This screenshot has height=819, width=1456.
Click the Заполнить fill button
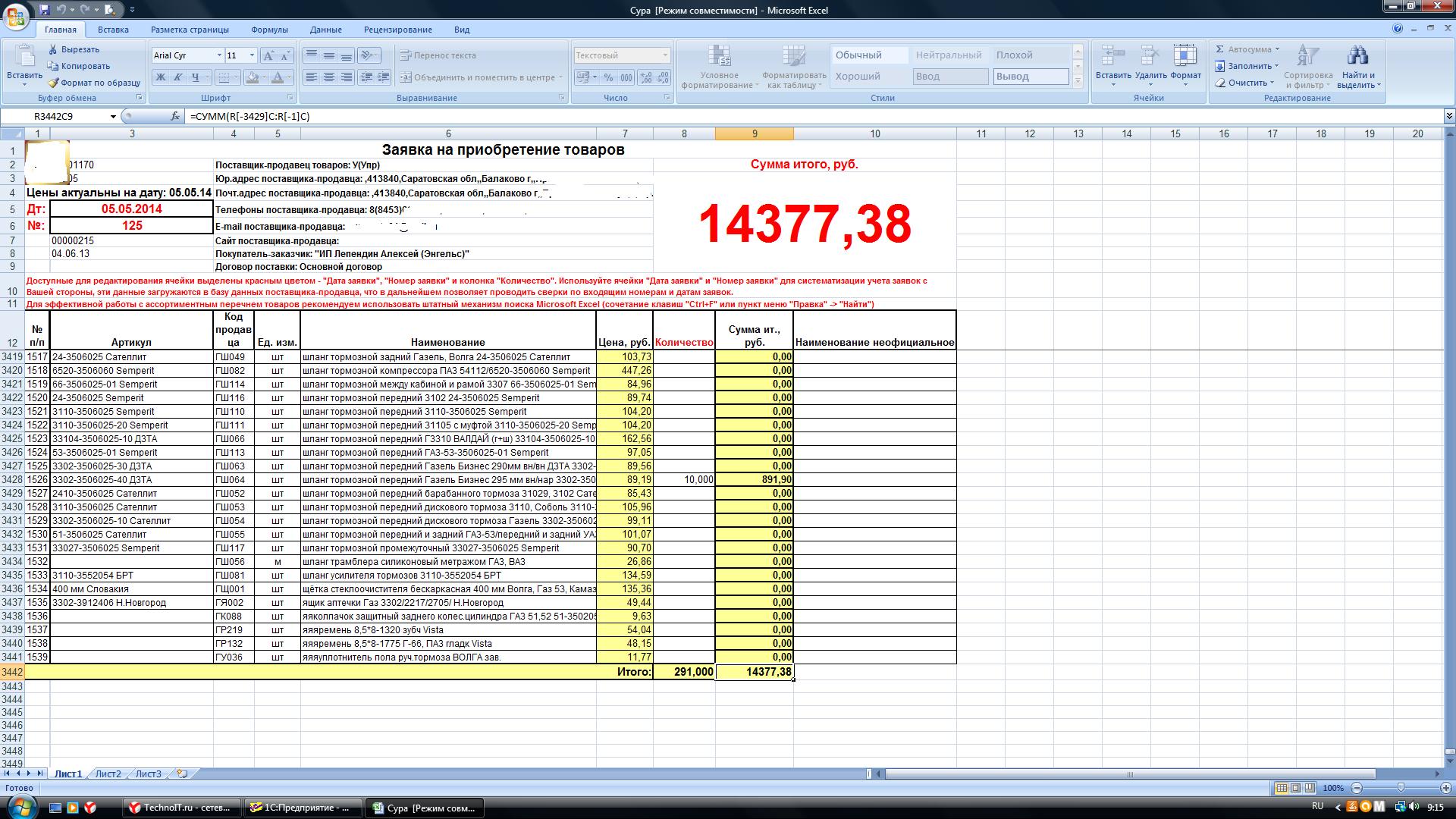(x=1248, y=66)
